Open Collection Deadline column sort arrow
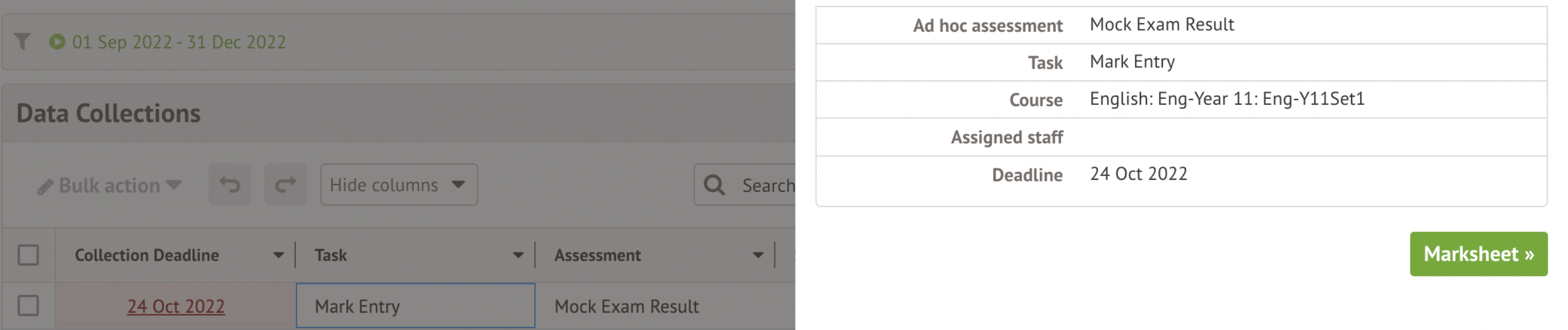 coord(278,255)
